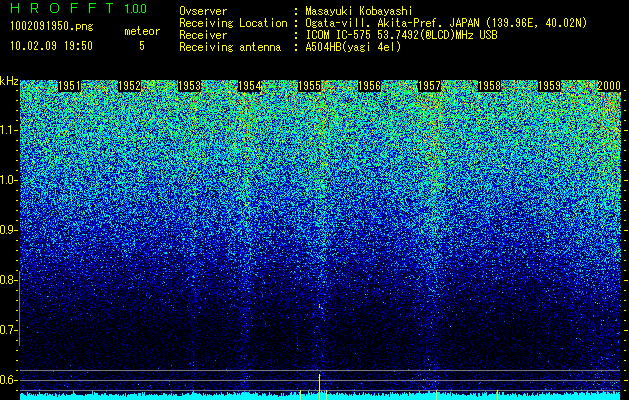Image resolution: width=629 pixels, height=400 pixels.
Task: Click the 1952 time label
Action: point(130,86)
